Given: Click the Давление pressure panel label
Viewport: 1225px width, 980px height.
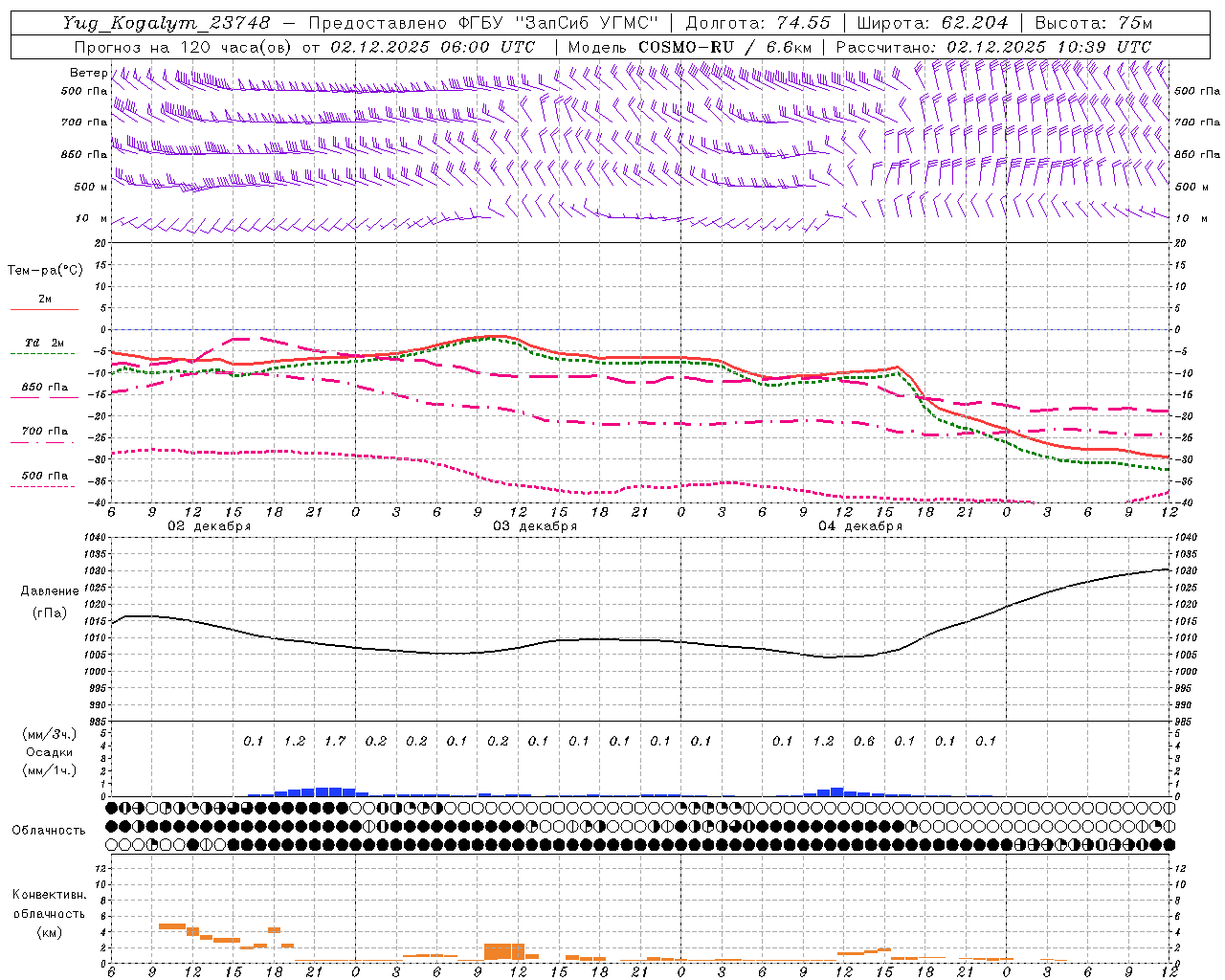Looking at the screenshot, I should click(50, 591).
